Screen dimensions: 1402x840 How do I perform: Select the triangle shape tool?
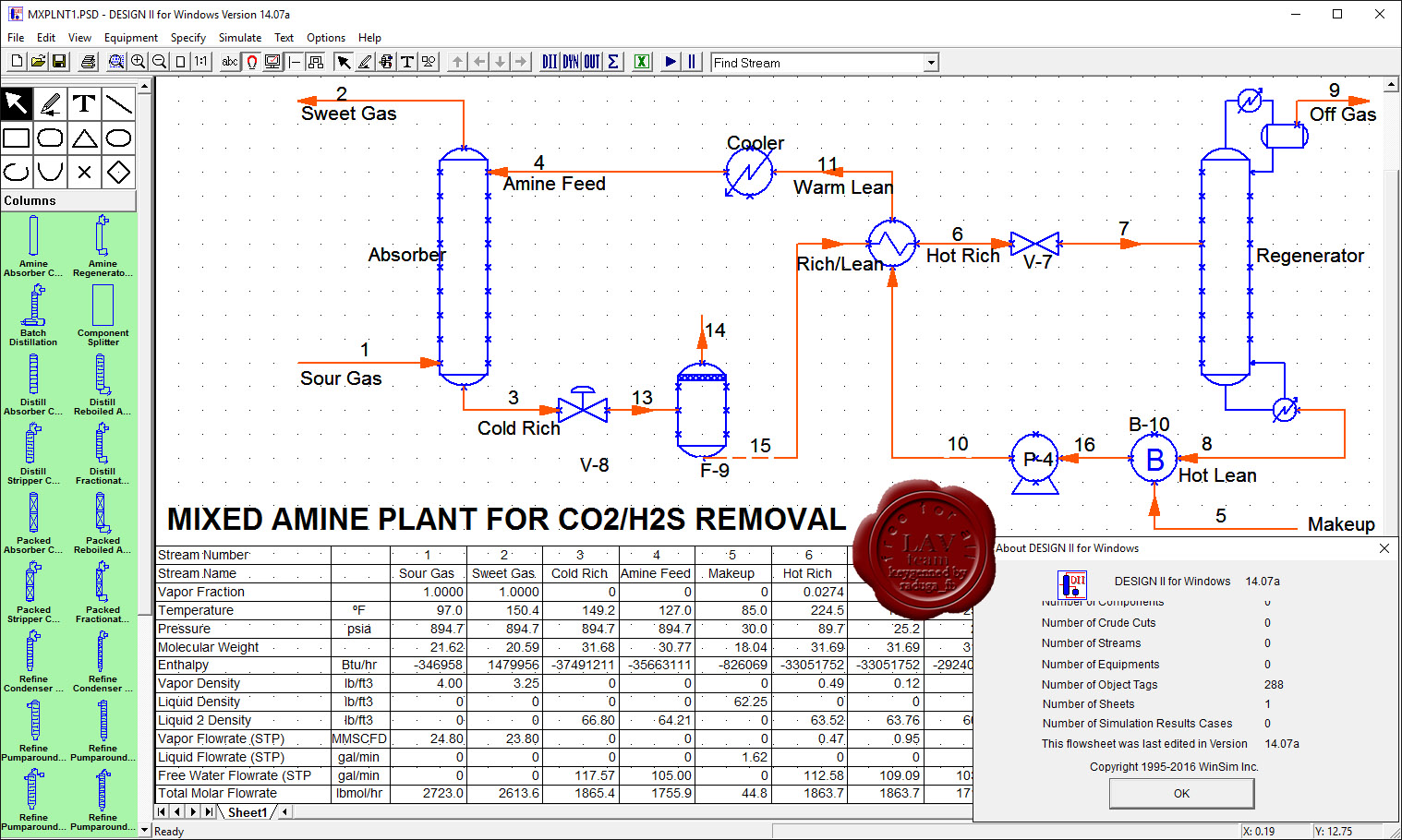coord(85,138)
